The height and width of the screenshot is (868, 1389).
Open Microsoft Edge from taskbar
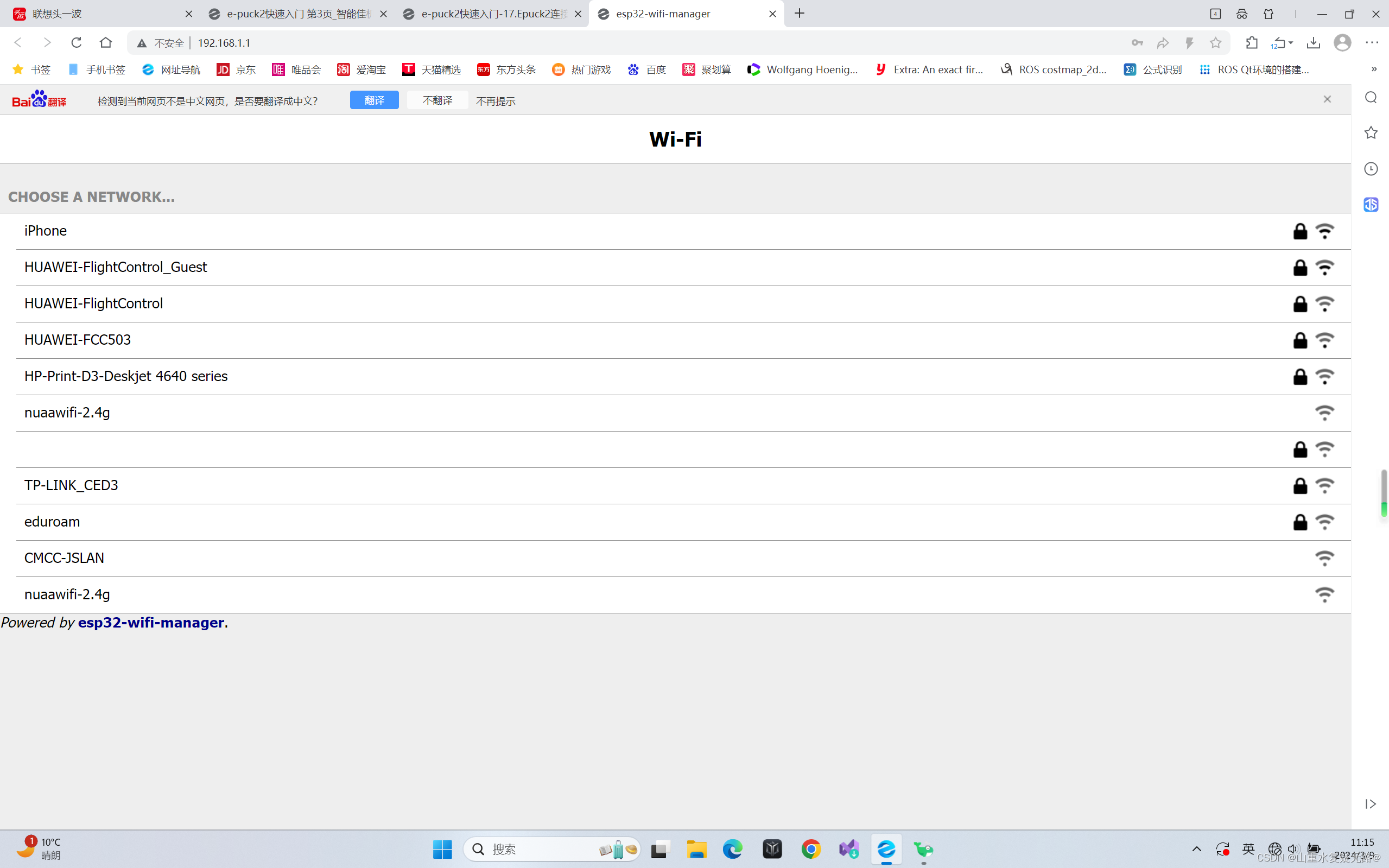[732, 849]
